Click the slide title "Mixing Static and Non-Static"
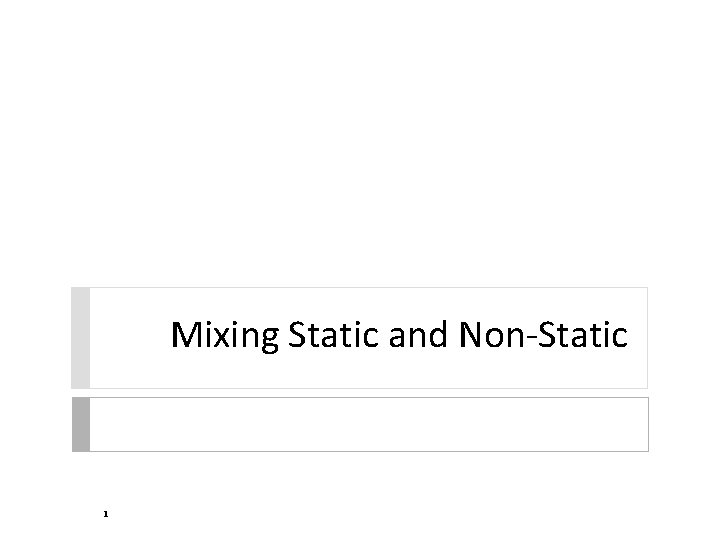The width and height of the screenshot is (720, 540). tap(399, 336)
